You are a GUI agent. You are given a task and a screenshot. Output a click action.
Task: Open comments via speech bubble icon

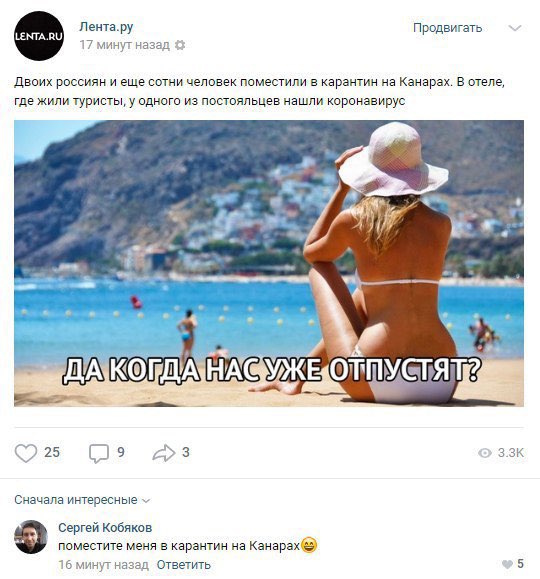click(99, 453)
